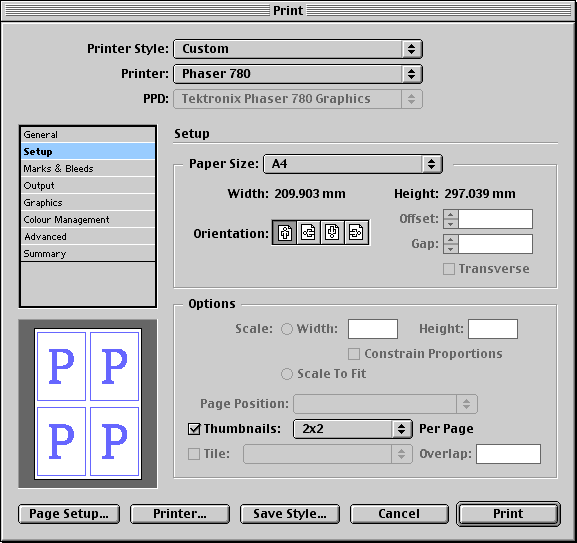577x543 pixels.
Task: Choose rotated-left landscape orientation icon
Action: click(x=308, y=233)
